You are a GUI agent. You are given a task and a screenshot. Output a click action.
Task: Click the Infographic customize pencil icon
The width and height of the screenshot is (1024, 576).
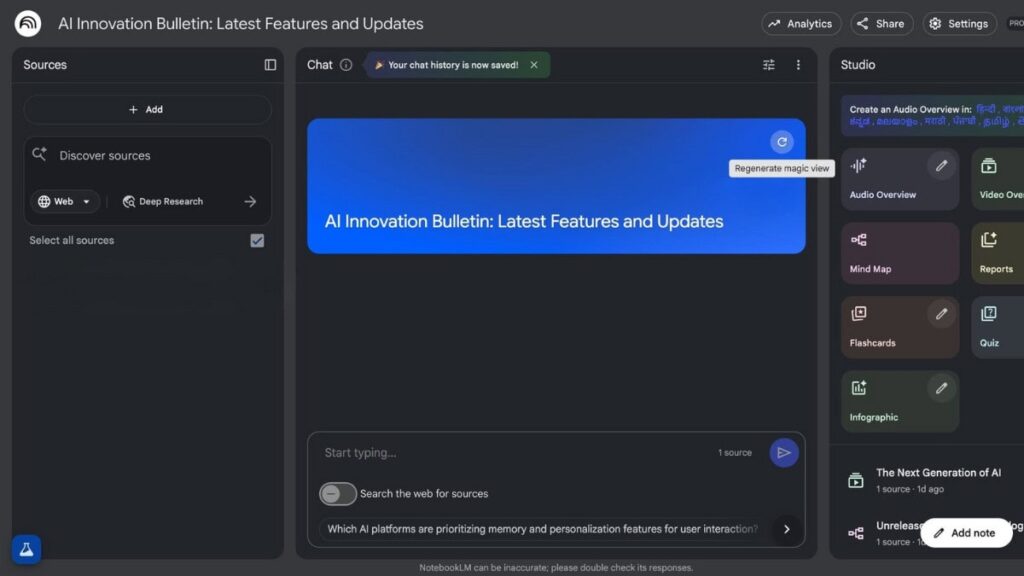pos(941,388)
